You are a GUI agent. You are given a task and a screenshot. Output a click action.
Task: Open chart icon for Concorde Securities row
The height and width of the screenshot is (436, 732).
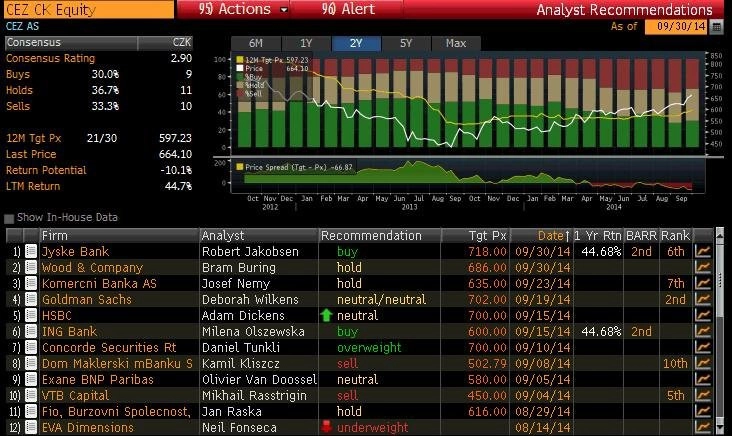click(703, 347)
